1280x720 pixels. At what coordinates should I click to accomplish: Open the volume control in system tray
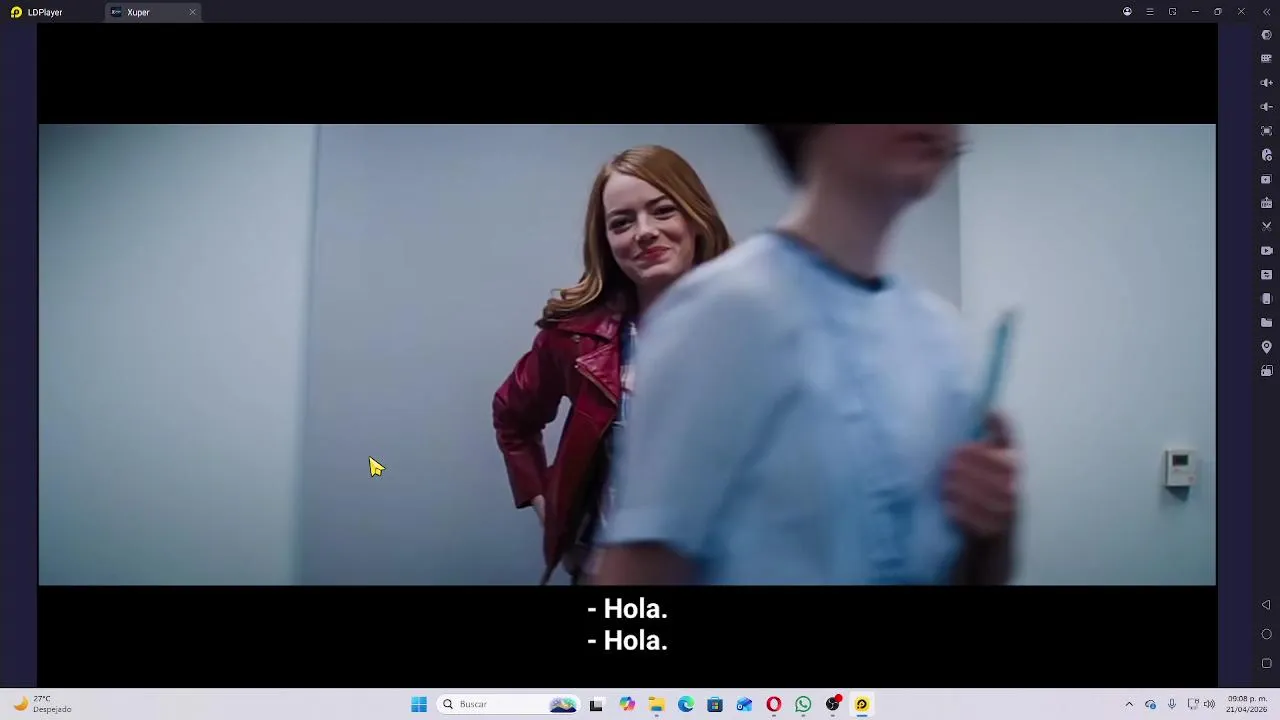coord(1209,704)
